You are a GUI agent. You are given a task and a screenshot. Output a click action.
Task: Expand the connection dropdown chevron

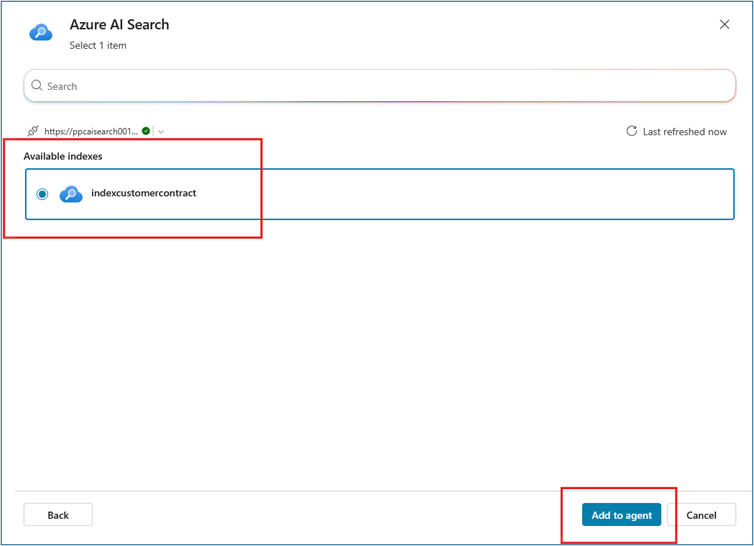pyautogui.click(x=161, y=131)
